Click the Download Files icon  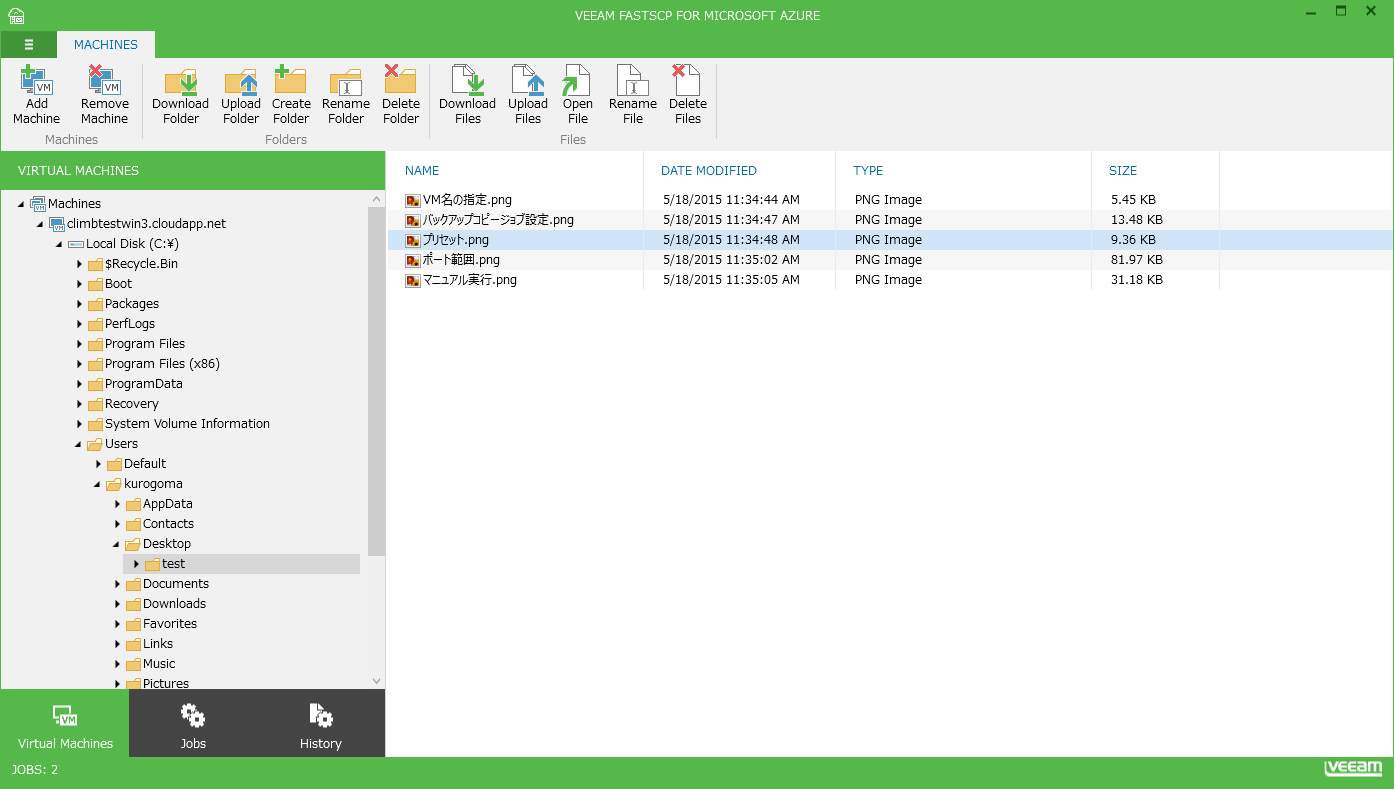(x=467, y=80)
